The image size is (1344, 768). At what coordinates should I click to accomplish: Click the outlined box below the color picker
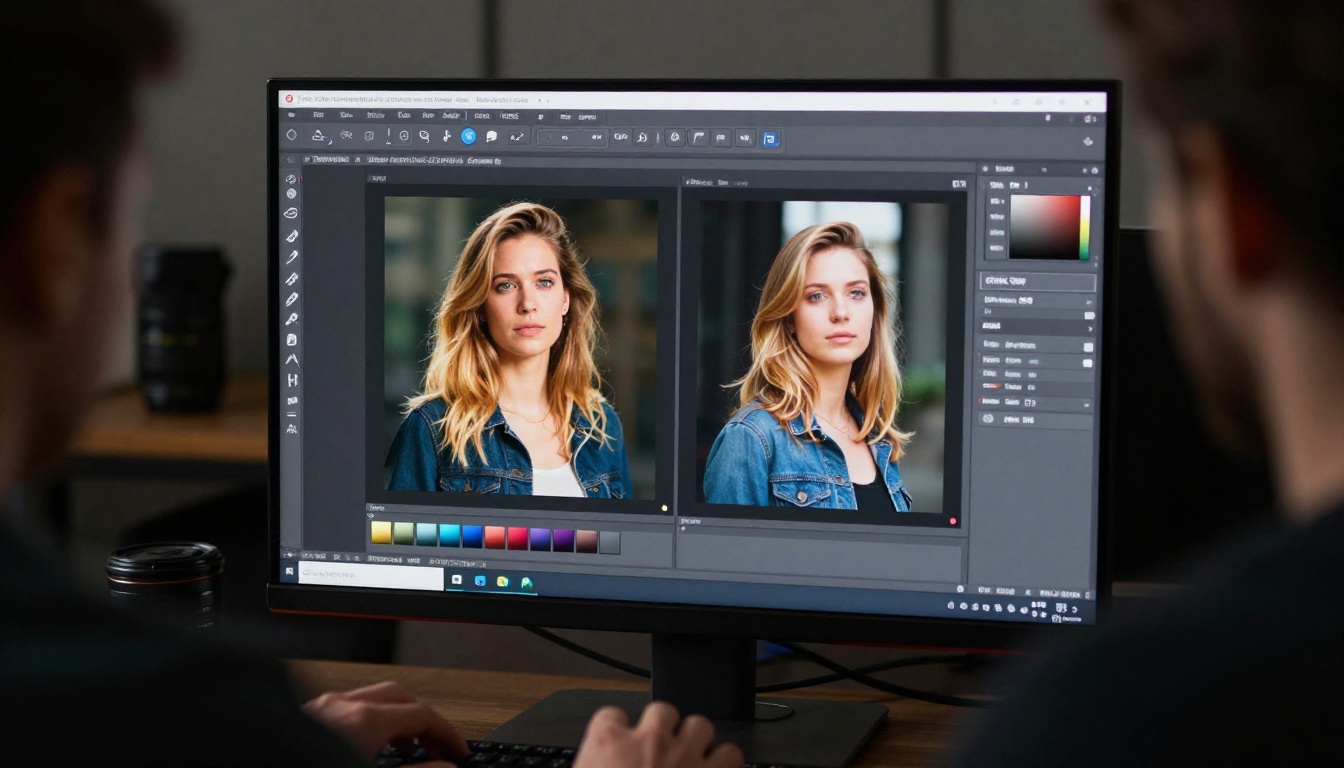(x=1038, y=282)
